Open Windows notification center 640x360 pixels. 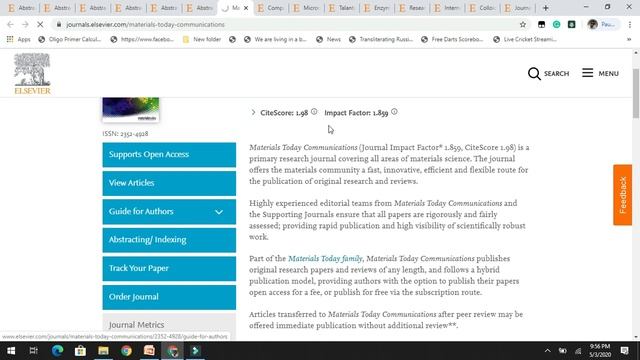coord(624,351)
